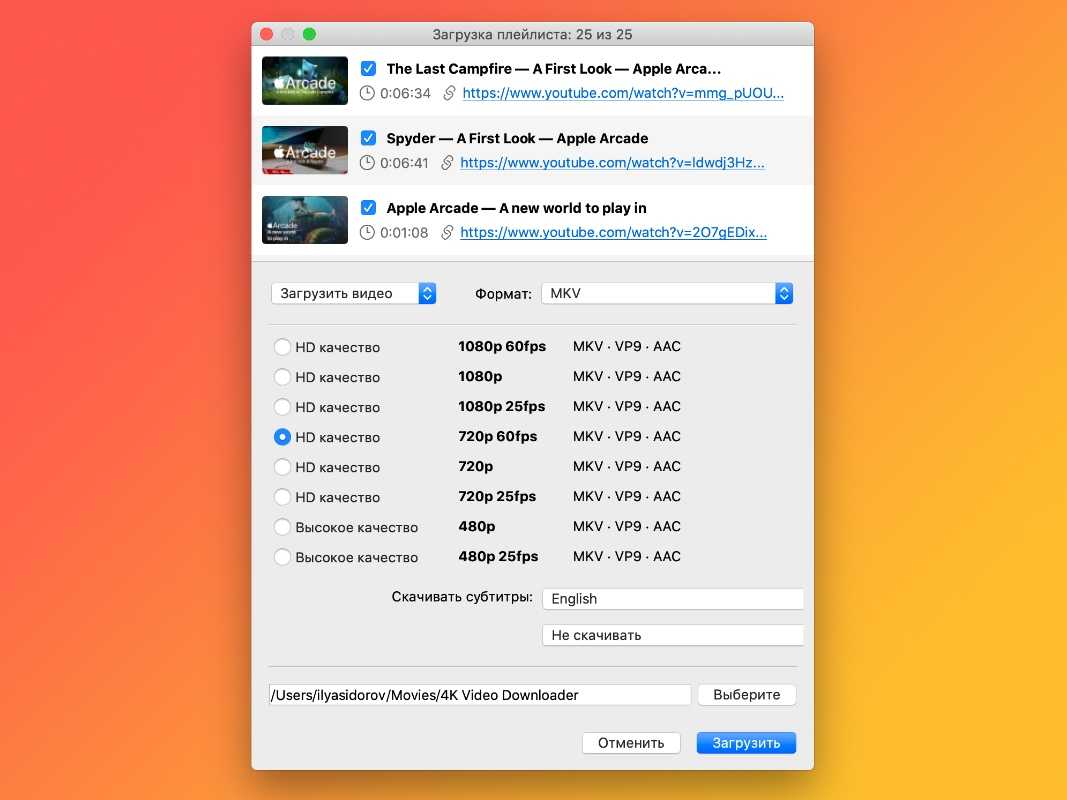Viewport: 1067px width, 800px height.
Task: Click the download path input field
Action: 480,695
